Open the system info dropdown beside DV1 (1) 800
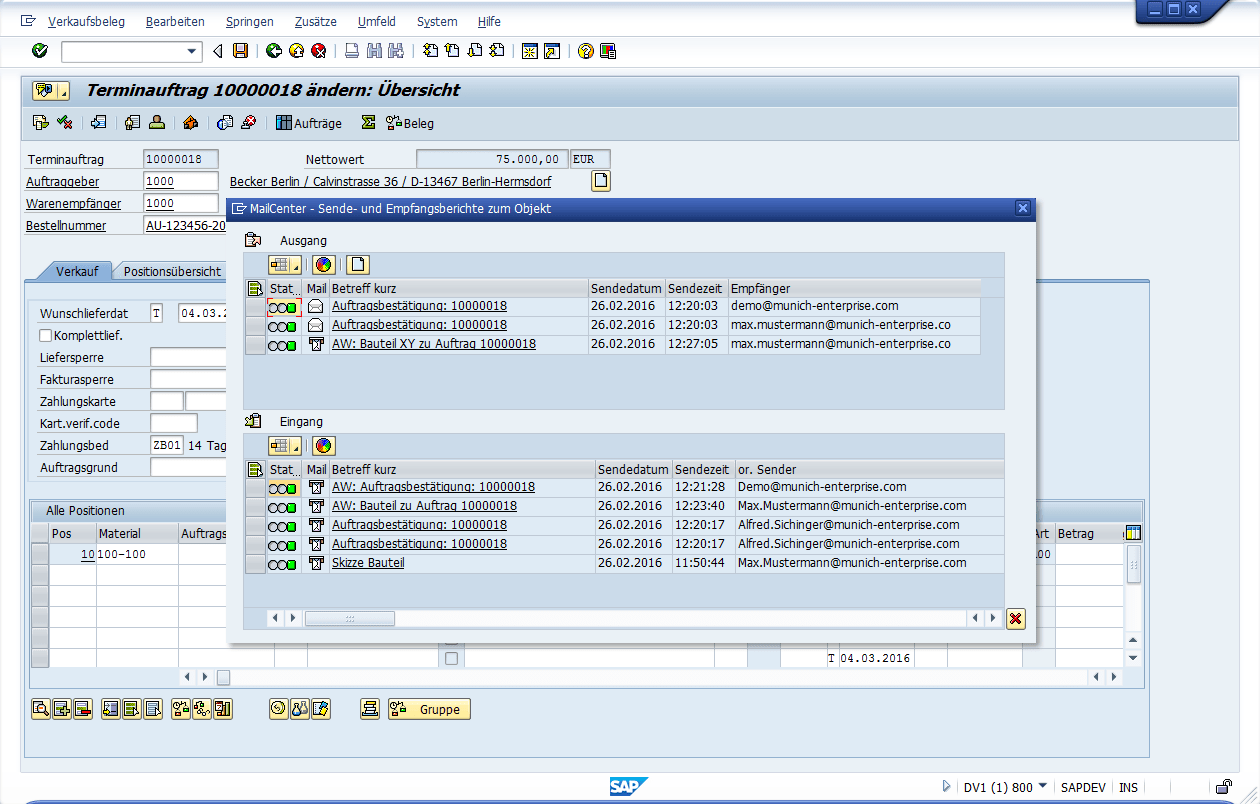The height and width of the screenshot is (804, 1260). pyautogui.click(x=1043, y=786)
